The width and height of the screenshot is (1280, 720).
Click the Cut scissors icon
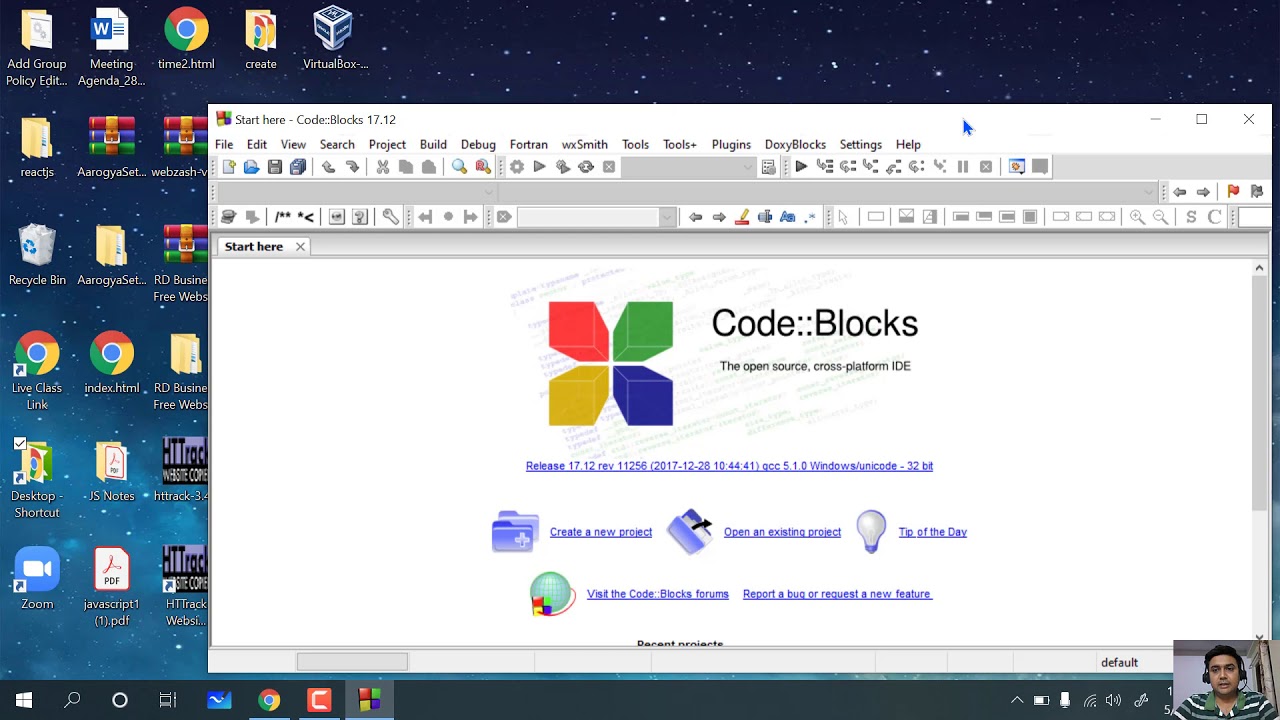tap(382, 167)
